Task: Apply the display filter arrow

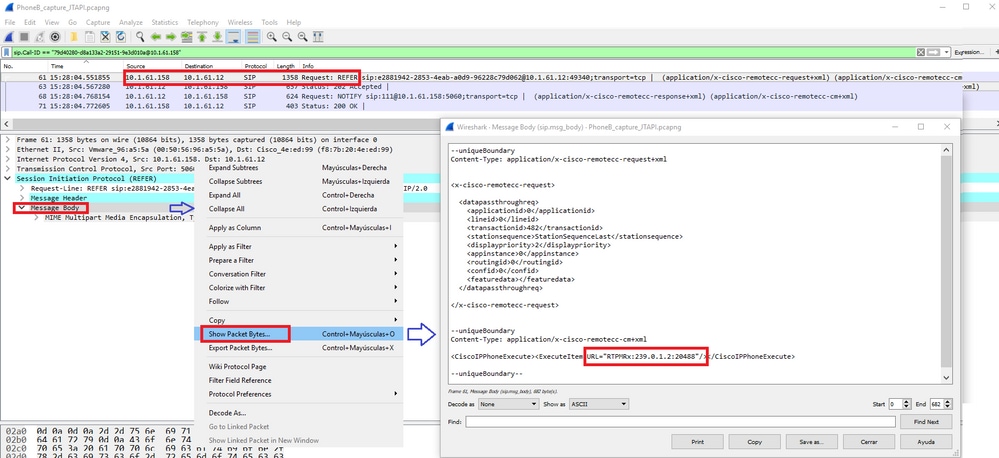Action: (933, 52)
